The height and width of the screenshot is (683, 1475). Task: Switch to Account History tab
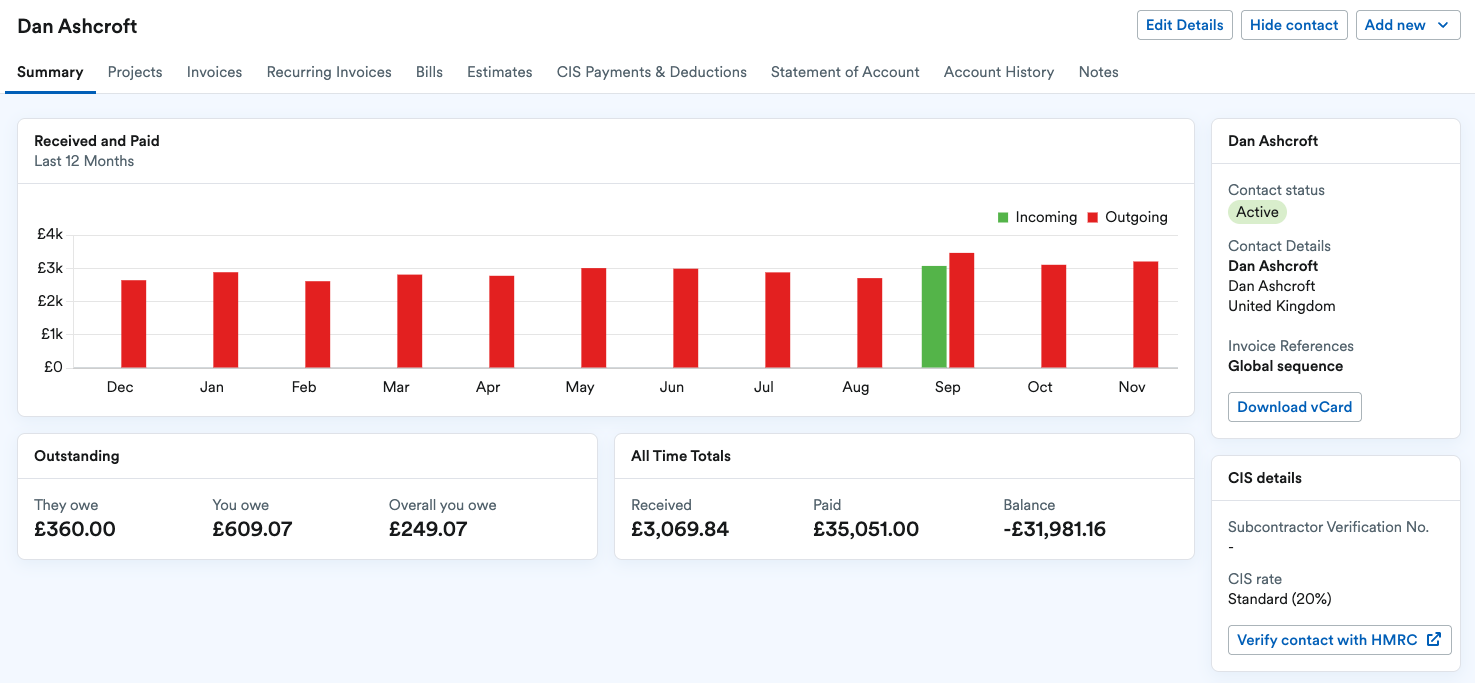pos(999,72)
